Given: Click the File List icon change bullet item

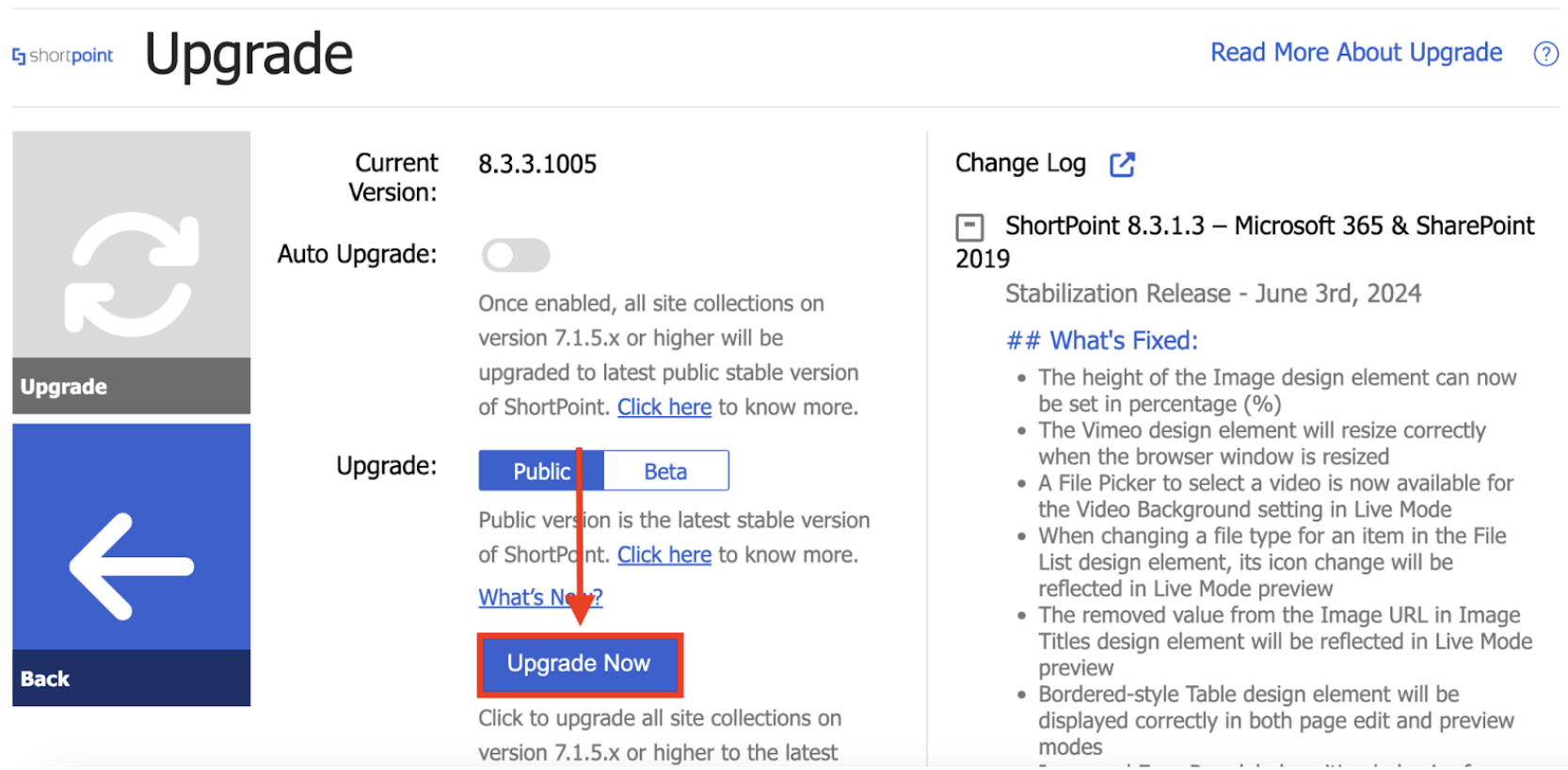Looking at the screenshot, I should point(1272,562).
